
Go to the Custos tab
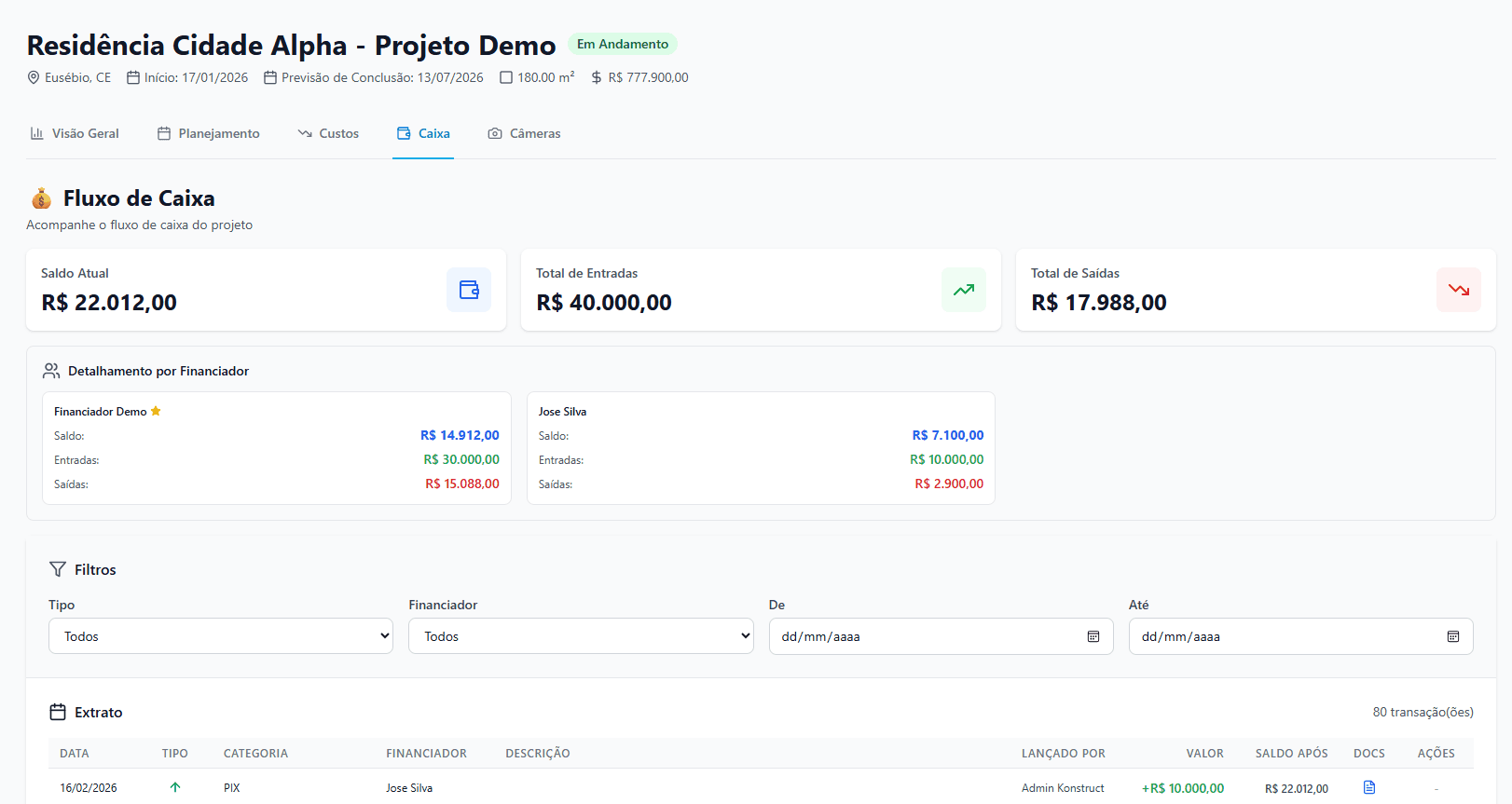[x=328, y=133]
